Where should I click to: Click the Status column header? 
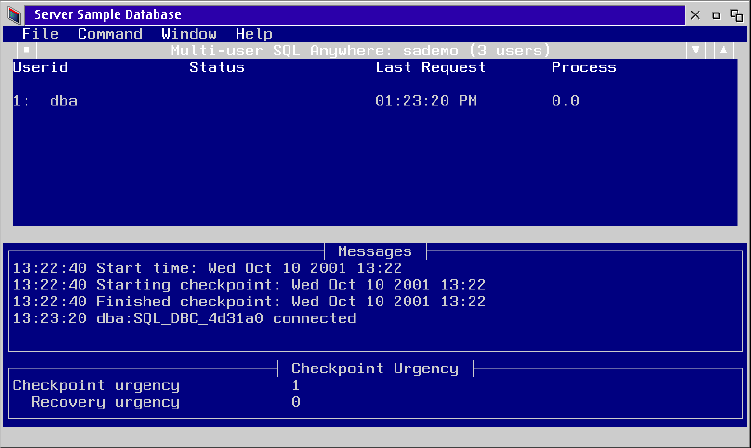[x=216, y=67]
